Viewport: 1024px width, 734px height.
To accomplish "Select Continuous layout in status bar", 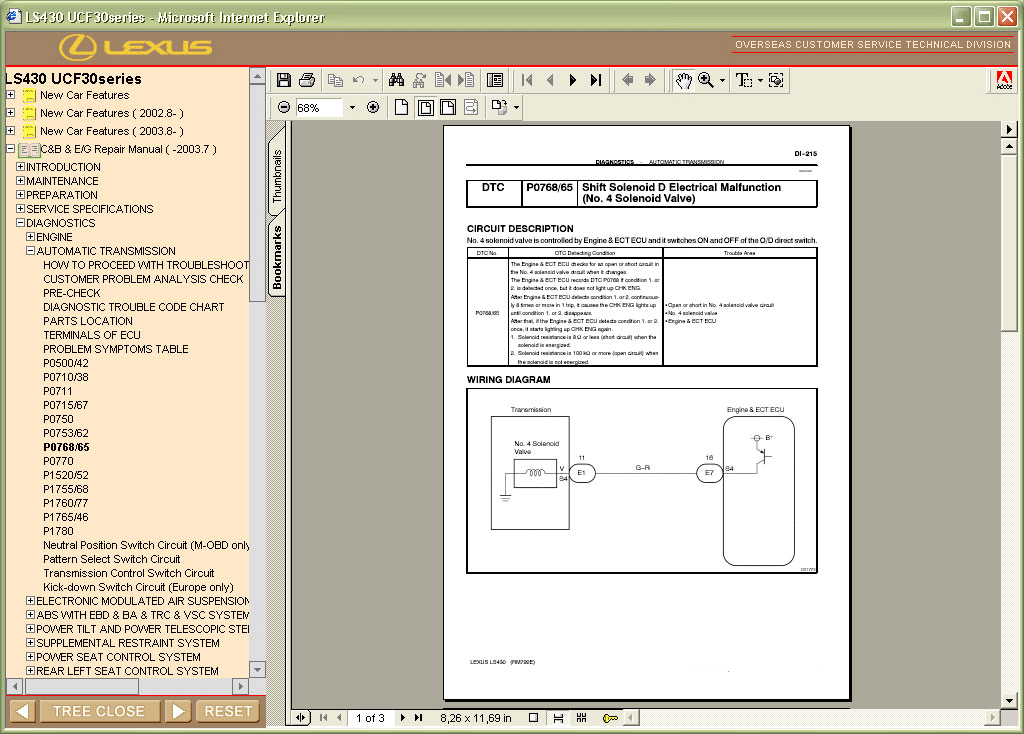I will click(558, 718).
